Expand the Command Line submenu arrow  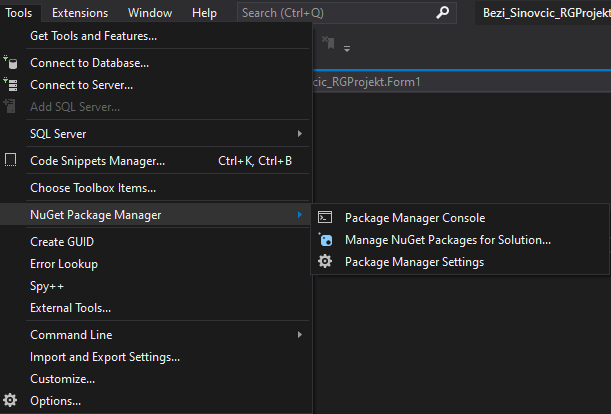coord(300,334)
